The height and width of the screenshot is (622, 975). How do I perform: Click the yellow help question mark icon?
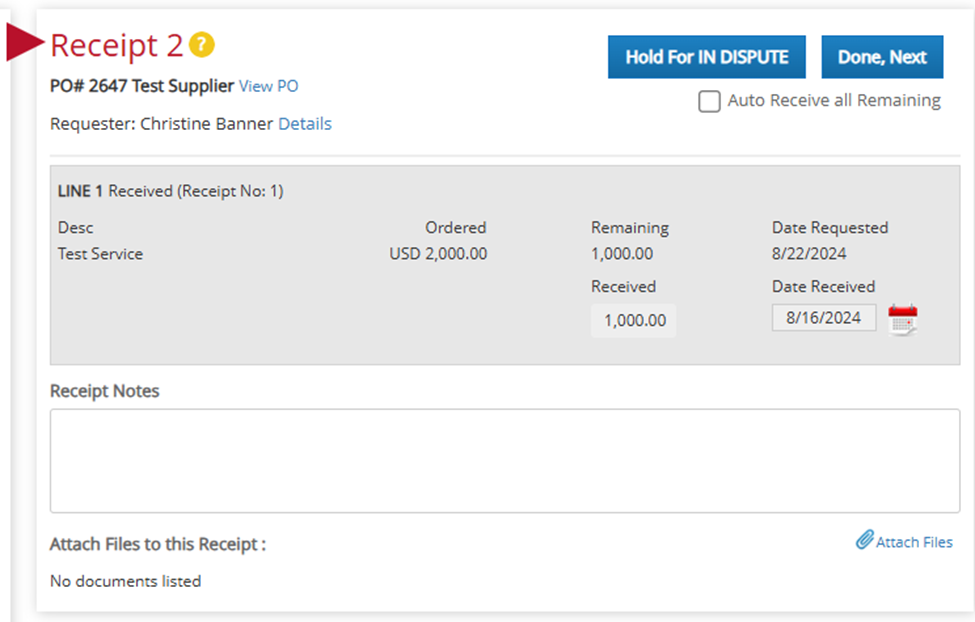tap(203, 45)
